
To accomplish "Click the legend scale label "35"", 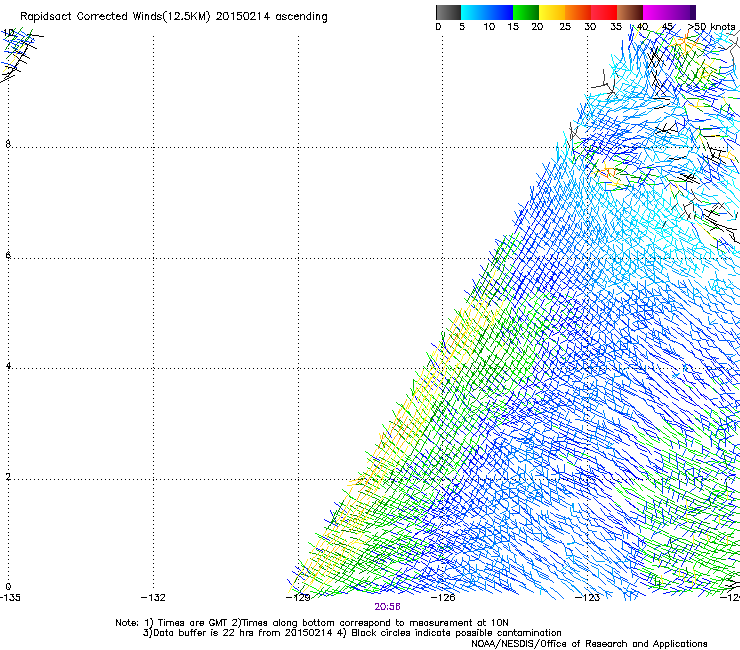I will pyautogui.click(x=616, y=27).
